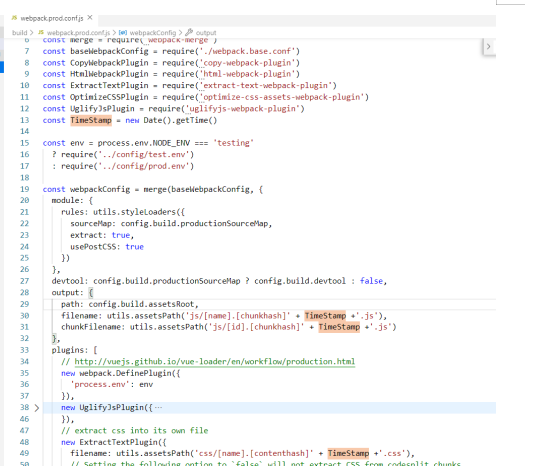Click path: config.build.assetsRoot on line 29
This screenshot has height=476, width=557.
point(129,304)
